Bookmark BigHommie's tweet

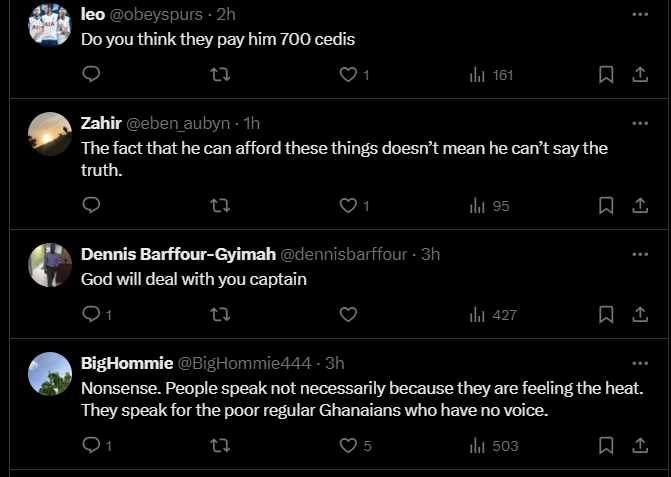coord(605,445)
